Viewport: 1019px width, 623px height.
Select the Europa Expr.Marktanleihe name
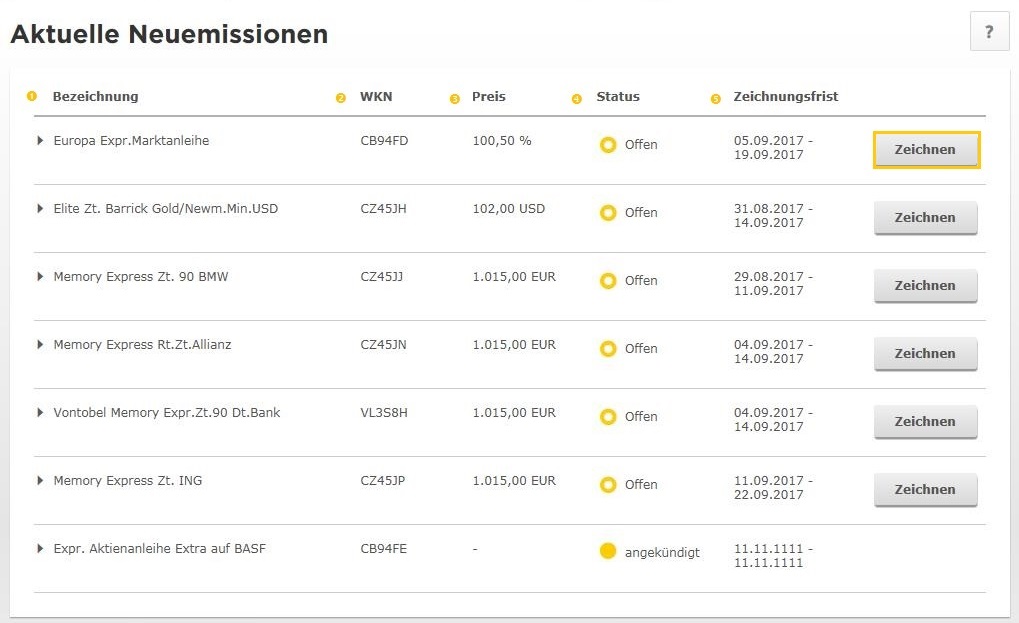(x=131, y=140)
